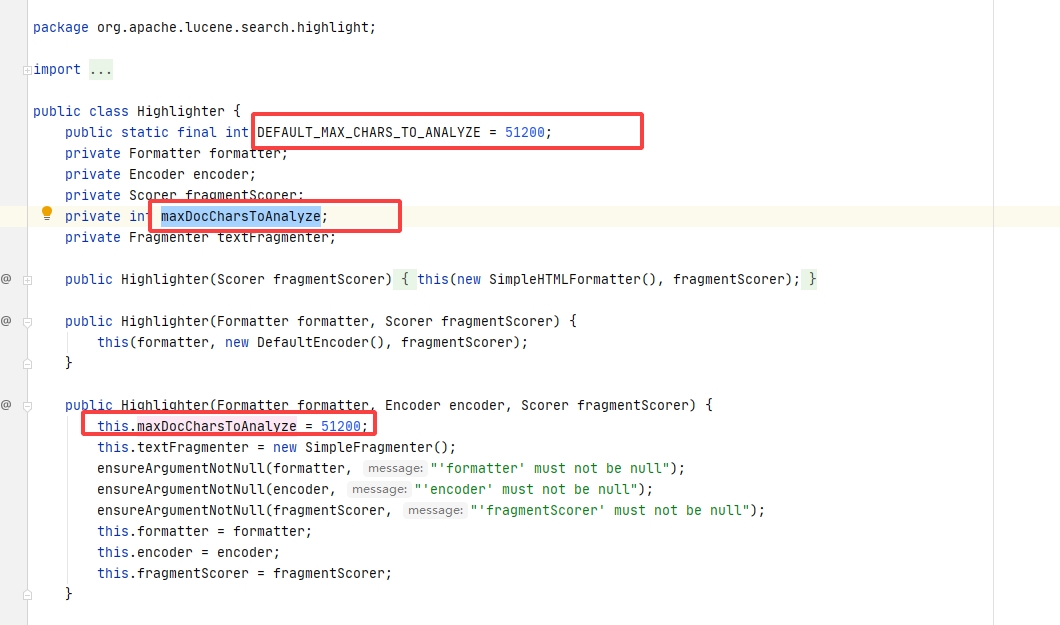1060x625 pixels.
Task: Click 'SimpleFragmenter' in textFragmenter assignment
Action: point(368,447)
